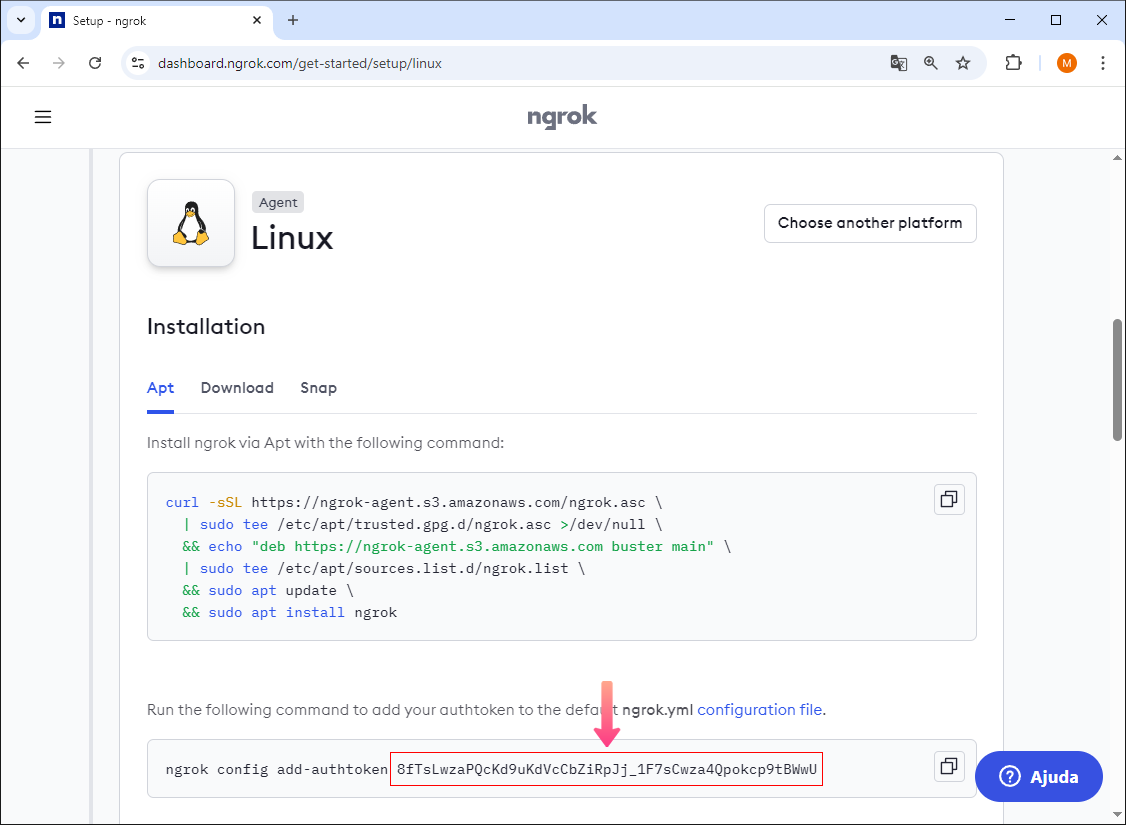Open the Ajuda help button

(1038, 776)
